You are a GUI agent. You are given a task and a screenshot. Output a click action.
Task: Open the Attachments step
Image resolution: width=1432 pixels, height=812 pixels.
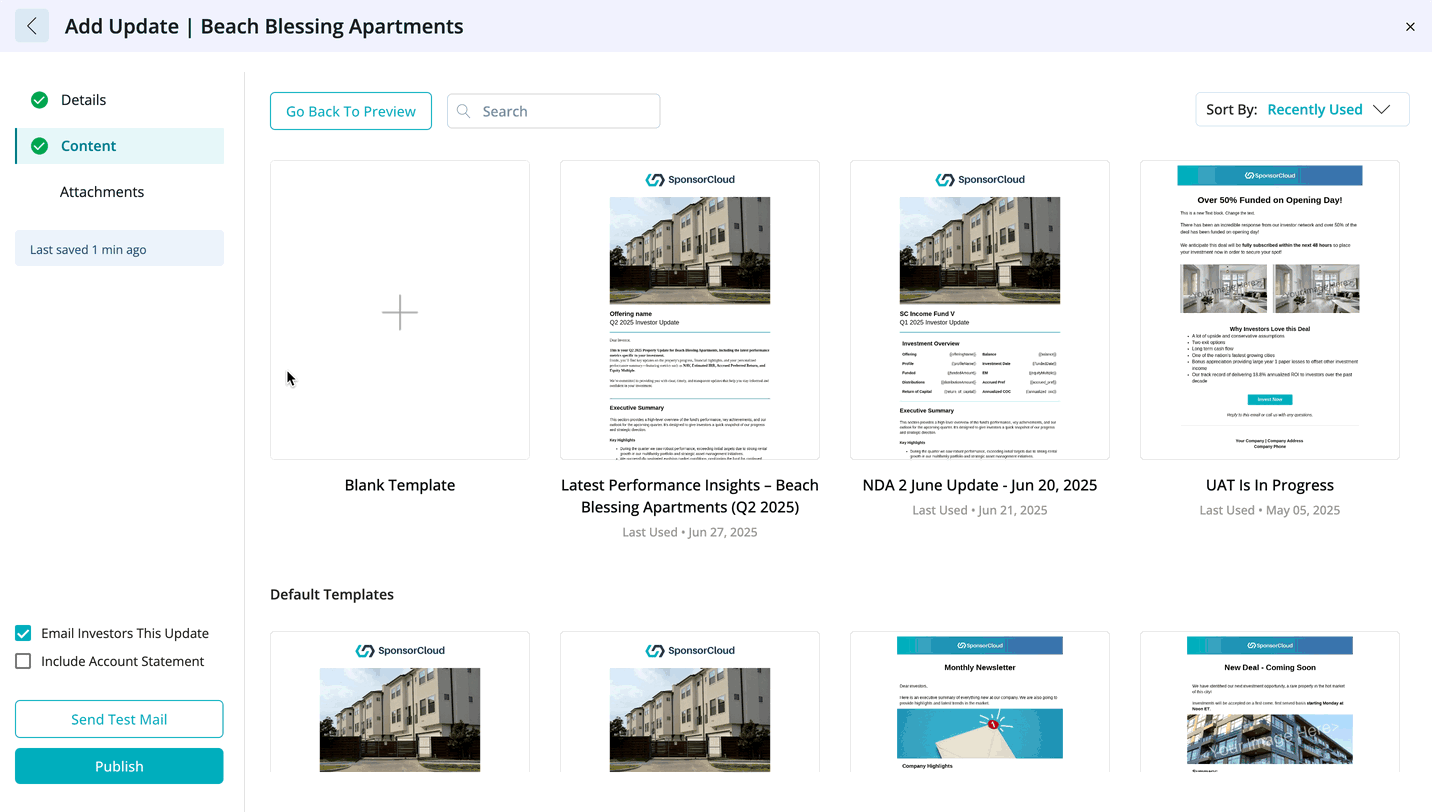(x=102, y=192)
